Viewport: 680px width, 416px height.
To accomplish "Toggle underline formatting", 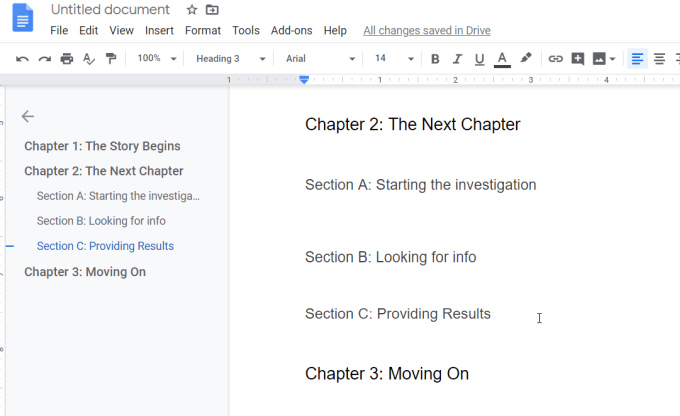I will click(479, 59).
